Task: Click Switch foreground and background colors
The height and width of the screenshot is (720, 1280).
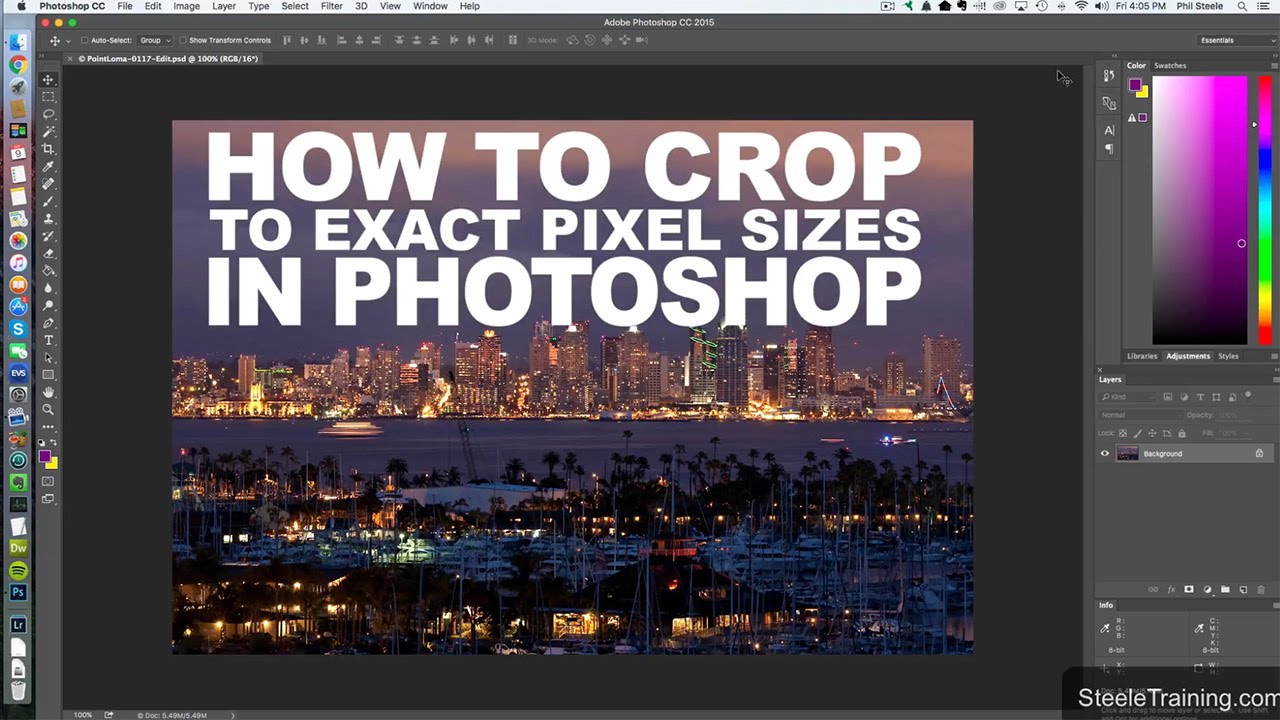Action: [54, 442]
